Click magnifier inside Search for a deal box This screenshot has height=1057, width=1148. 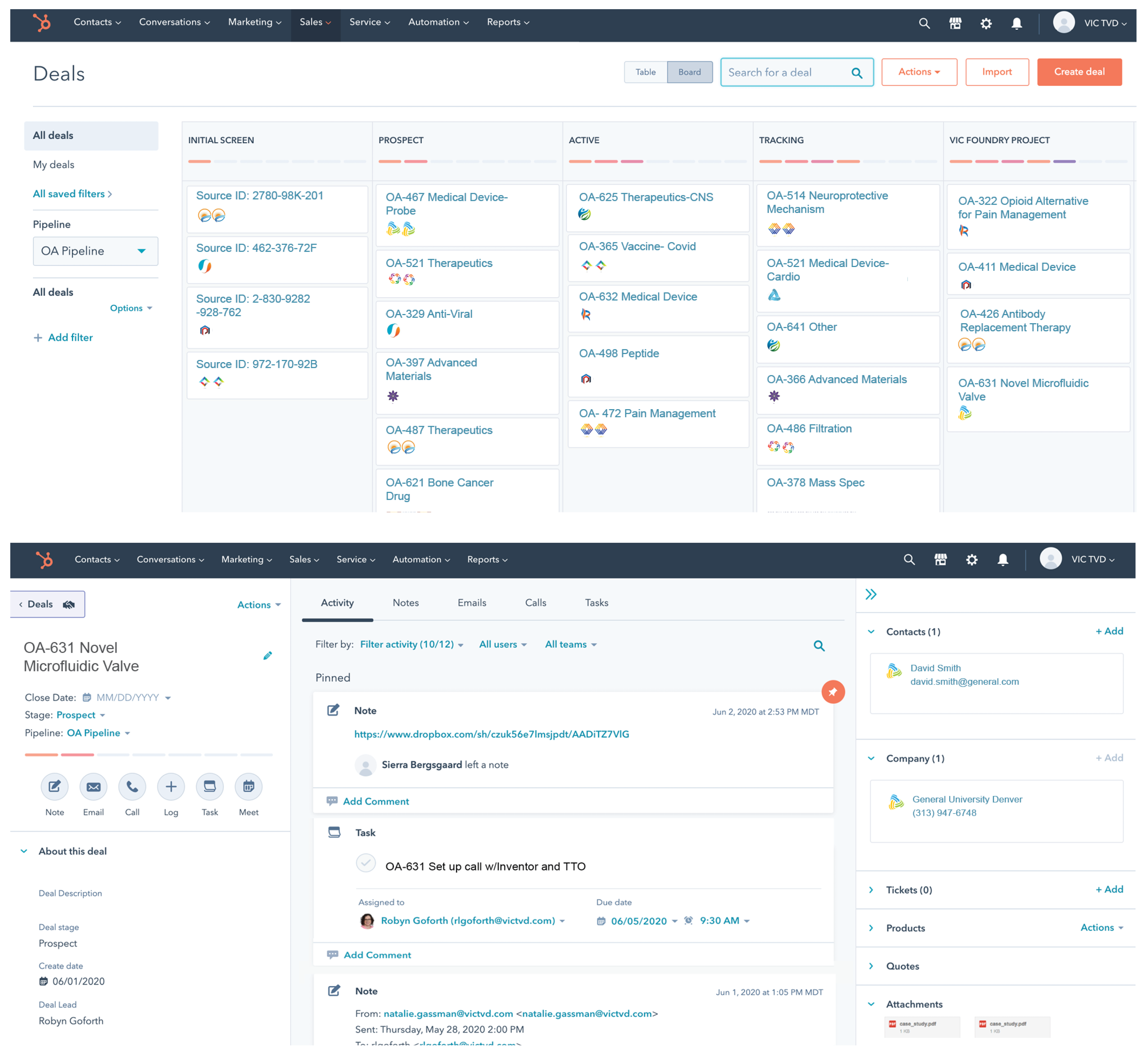click(x=856, y=73)
